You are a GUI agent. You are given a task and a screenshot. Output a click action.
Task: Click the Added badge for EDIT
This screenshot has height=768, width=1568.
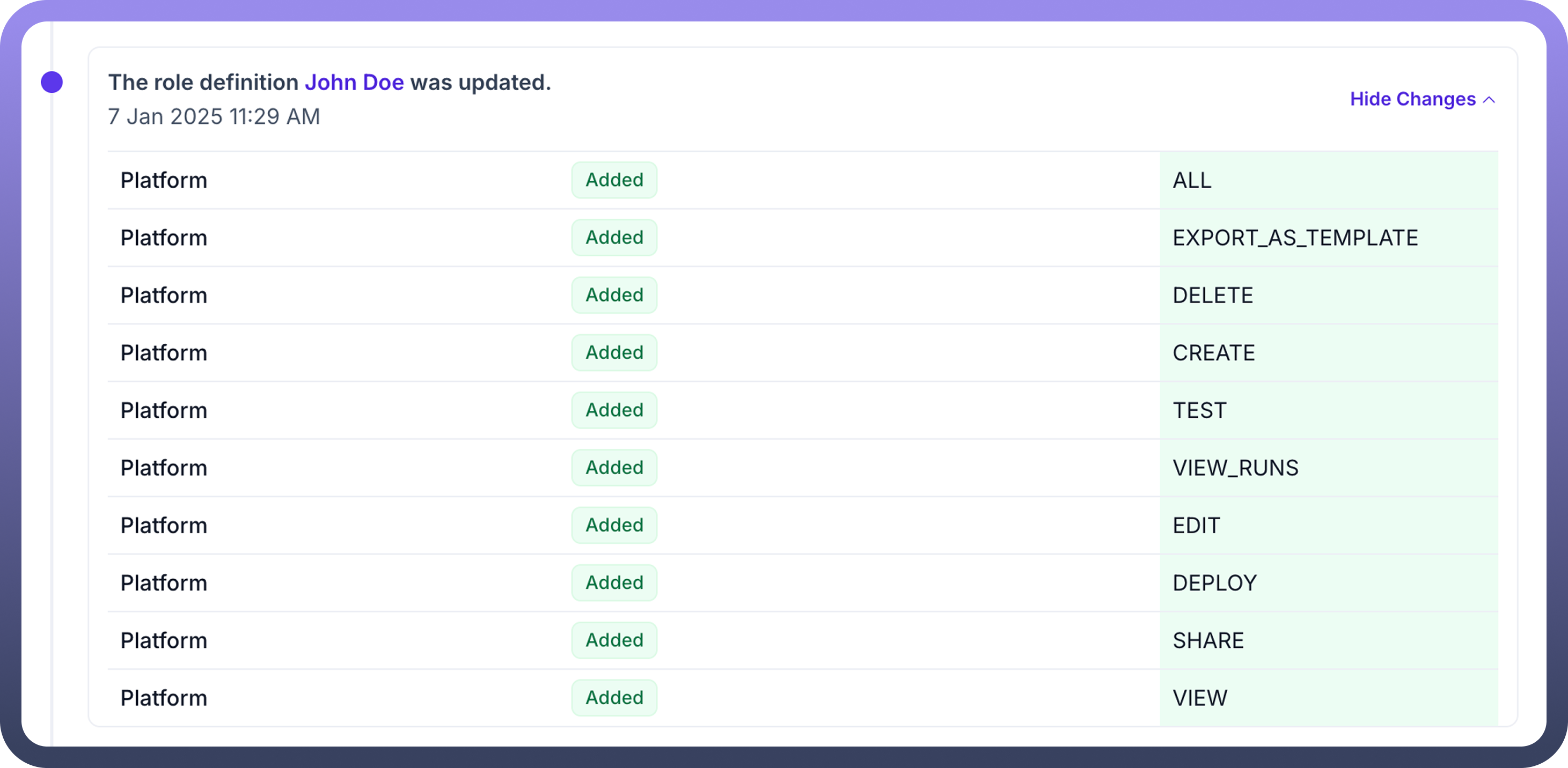pos(614,525)
